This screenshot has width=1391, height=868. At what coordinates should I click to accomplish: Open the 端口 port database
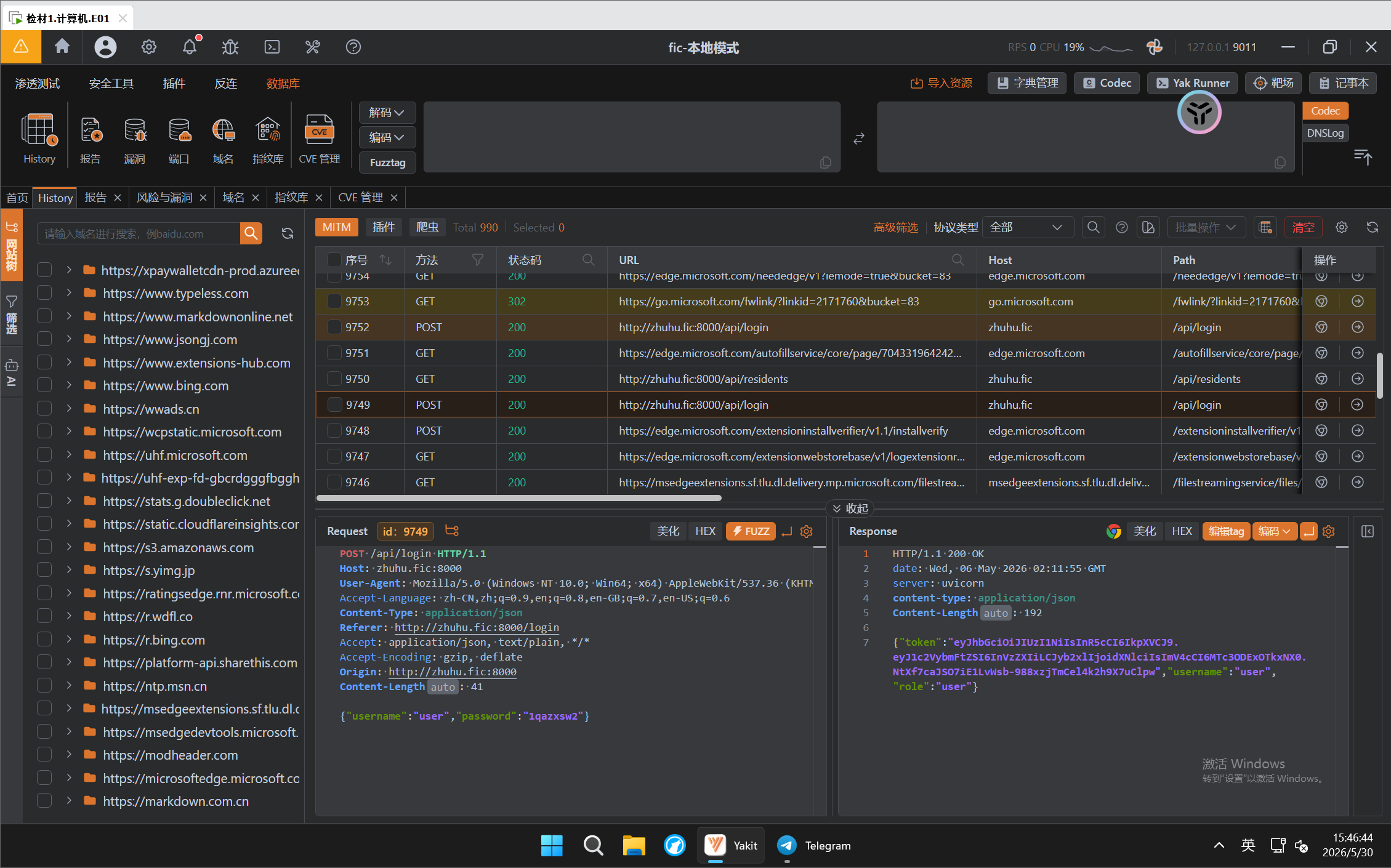click(x=179, y=139)
